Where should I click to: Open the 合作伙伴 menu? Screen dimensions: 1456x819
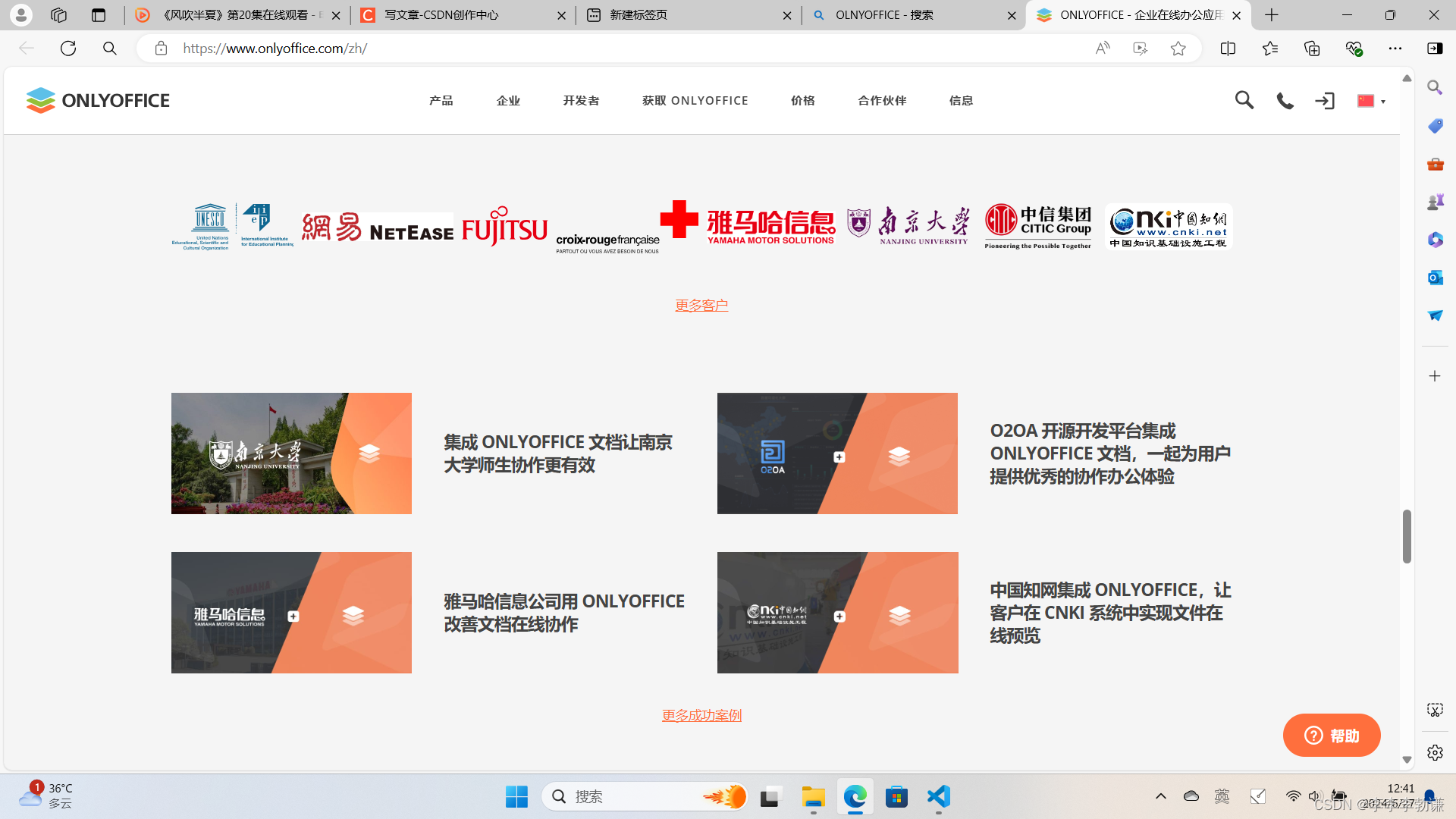(x=882, y=100)
